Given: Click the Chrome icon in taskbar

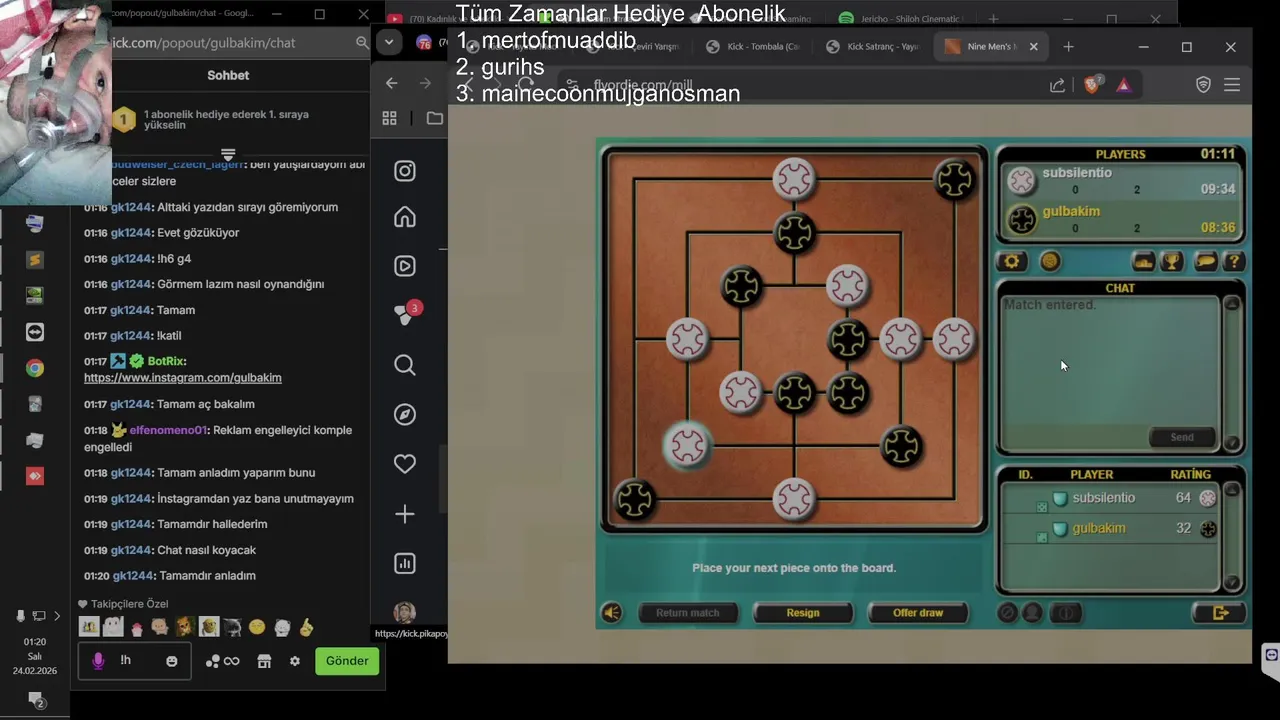Looking at the screenshot, I should tap(35, 368).
